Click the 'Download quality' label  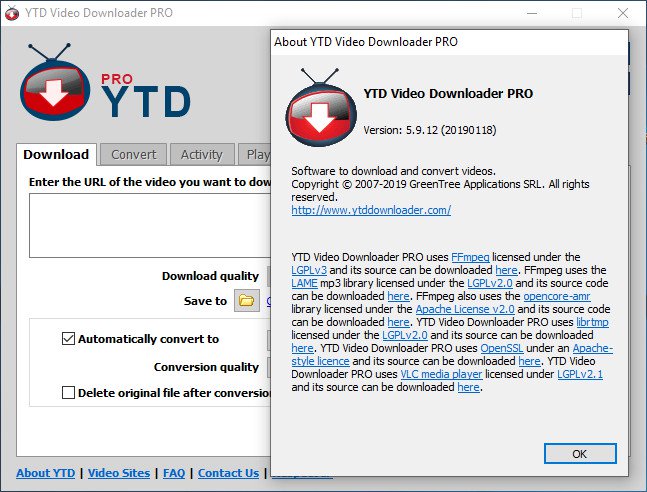click(210, 276)
